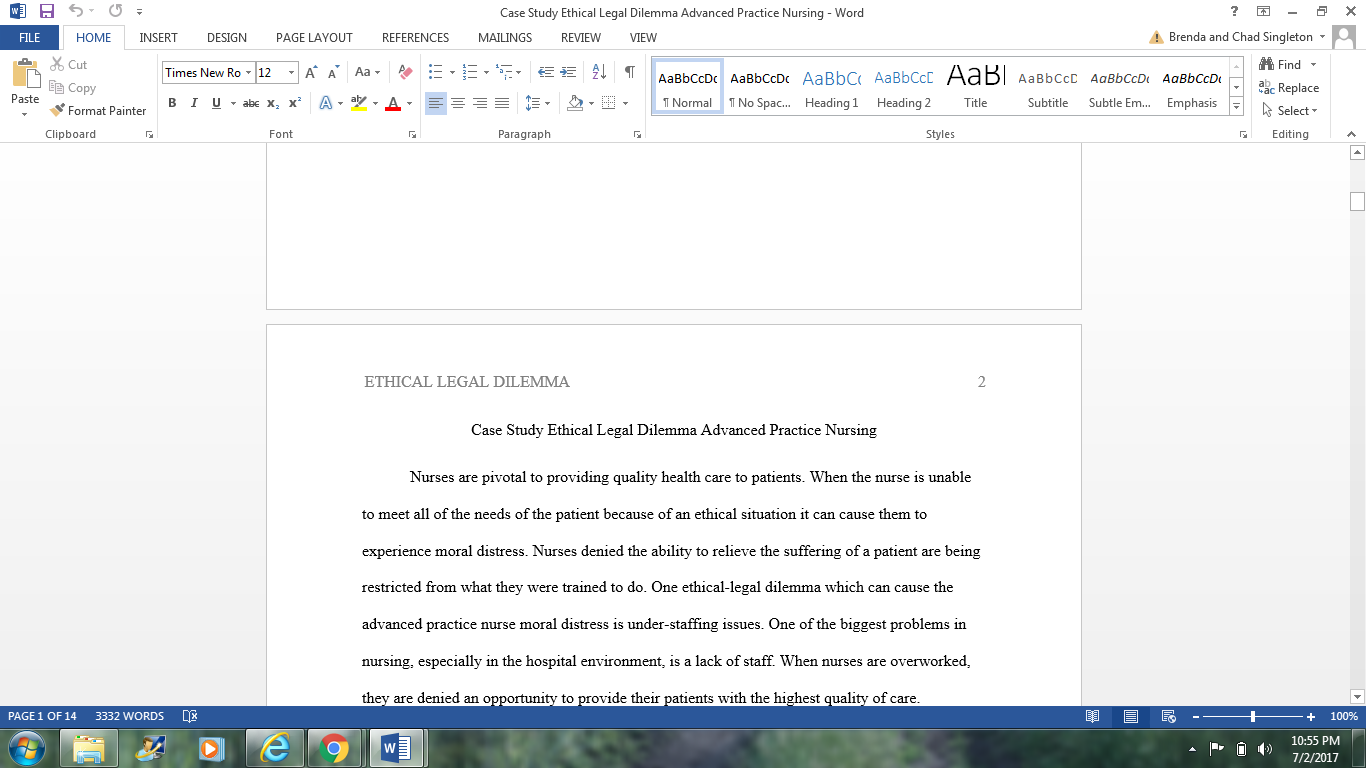This screenshot has width=1366, height=768.
Task: Click the text highlight color button
Action: [359, 103]
